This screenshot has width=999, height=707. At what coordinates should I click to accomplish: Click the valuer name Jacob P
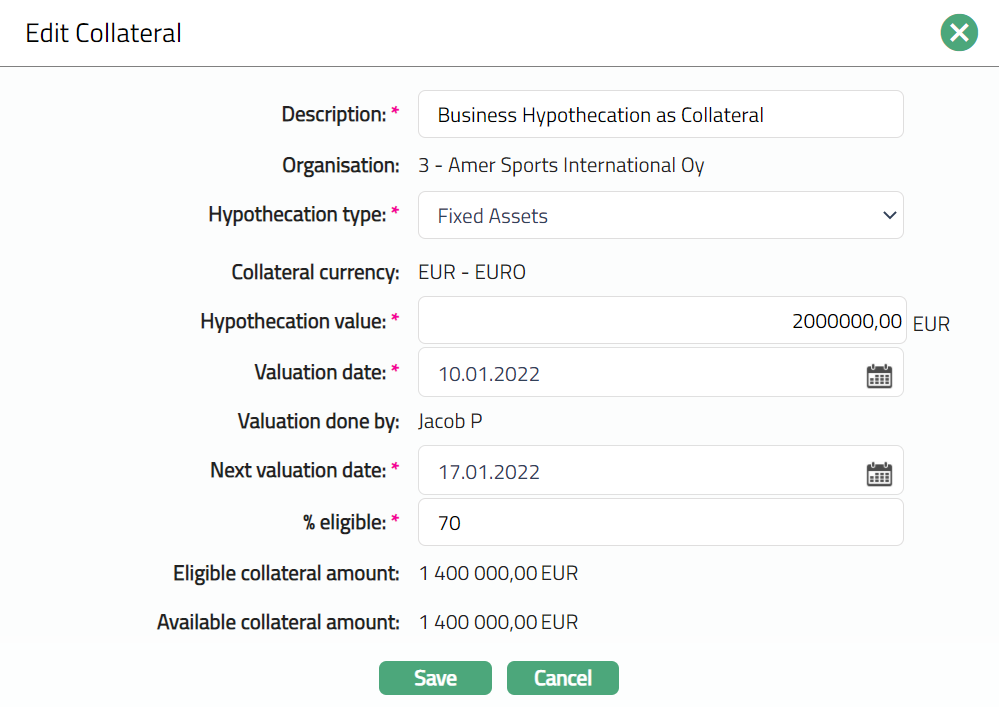tap(450, 421)
